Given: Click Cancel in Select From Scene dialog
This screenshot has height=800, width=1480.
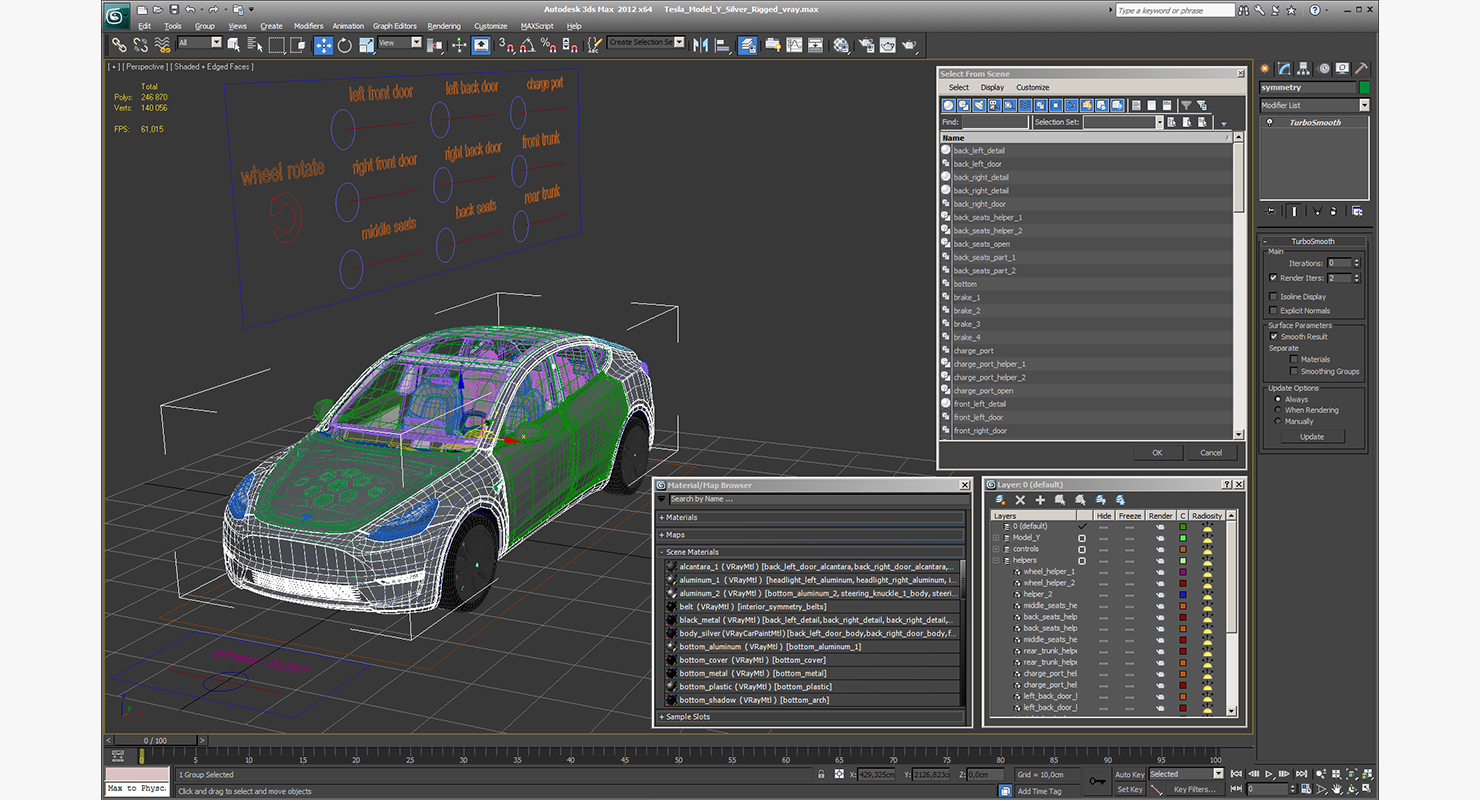Looking at the screenshot, I should point(1211,452).
